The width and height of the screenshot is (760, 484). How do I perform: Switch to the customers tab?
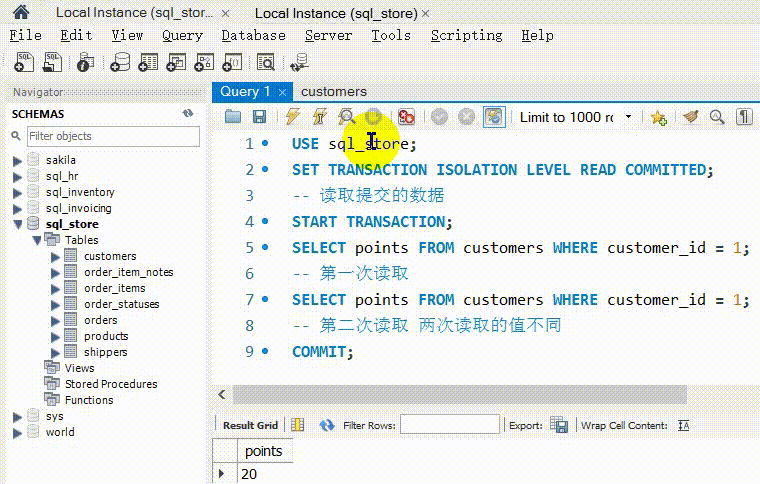pos(333,92)
